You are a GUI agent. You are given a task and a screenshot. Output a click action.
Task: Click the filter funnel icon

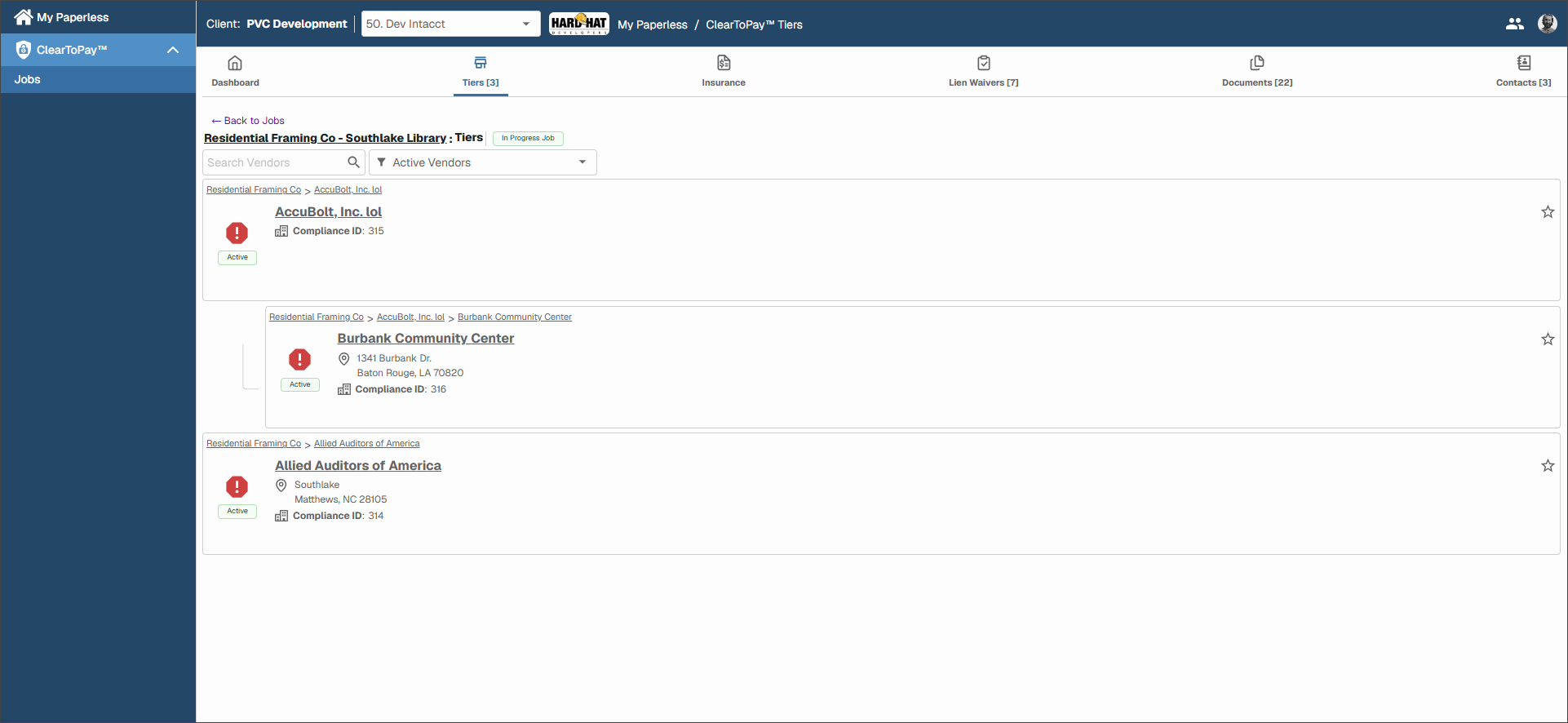381,162
